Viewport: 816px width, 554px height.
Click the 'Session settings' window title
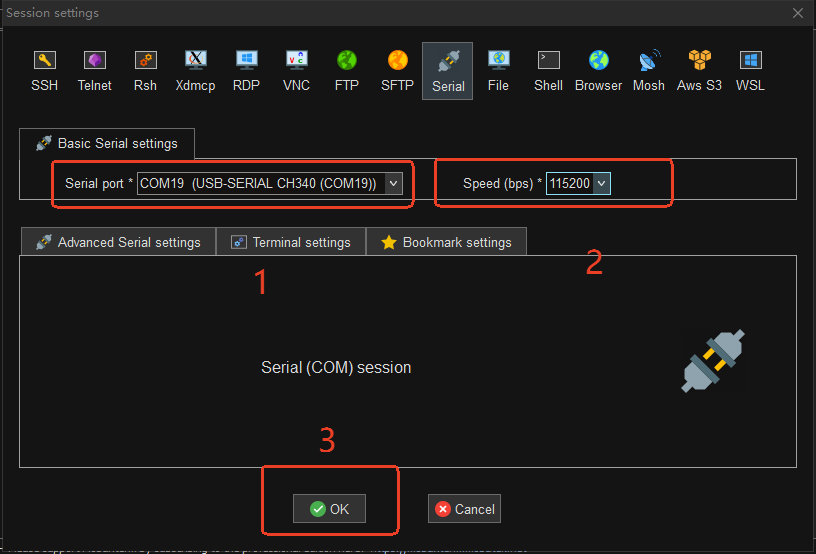(52, 12)
